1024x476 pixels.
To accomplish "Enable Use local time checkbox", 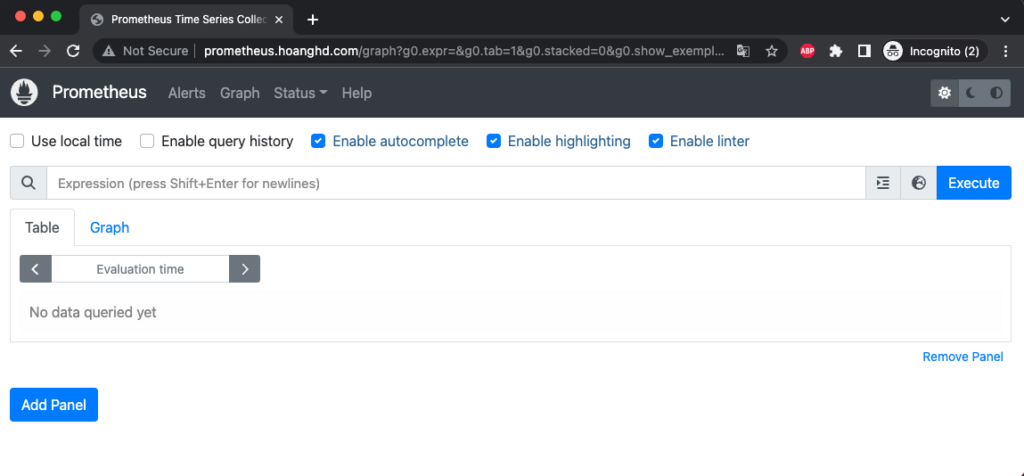I will coord(17,141).
